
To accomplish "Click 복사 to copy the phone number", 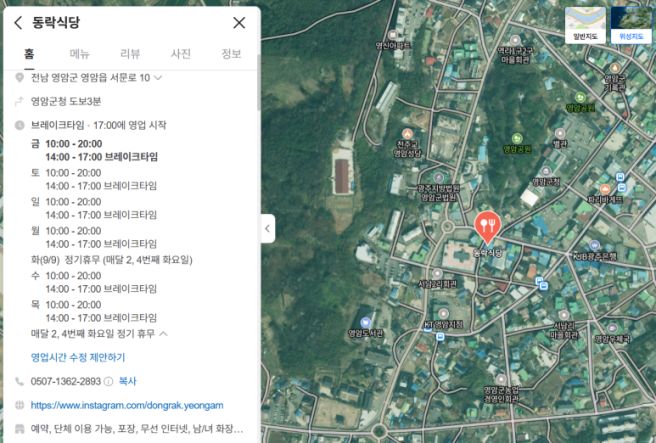I will pos(128,381).
